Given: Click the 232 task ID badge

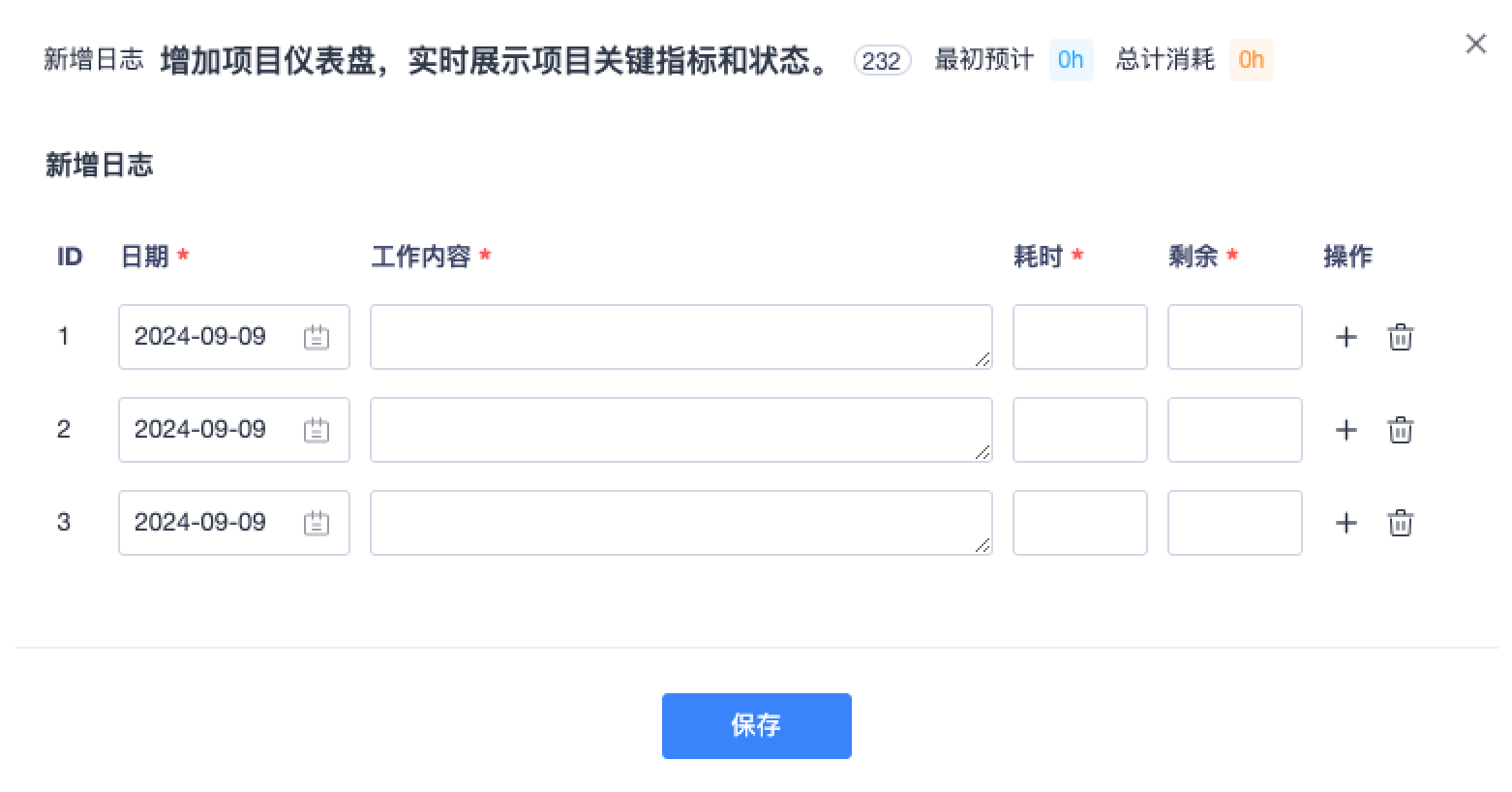Looking at the screenshot, I should click(x=882, y=61).
